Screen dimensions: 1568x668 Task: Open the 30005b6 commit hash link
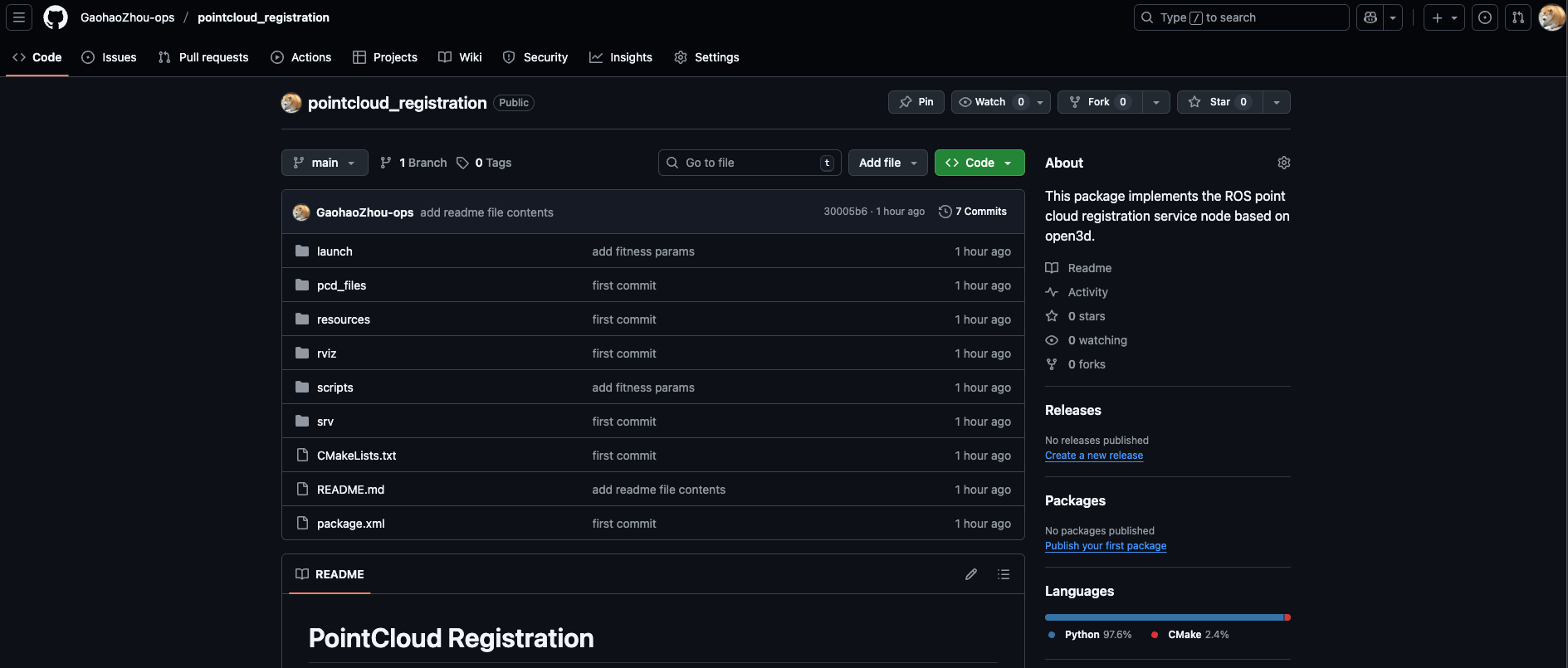tap(845, 212)
